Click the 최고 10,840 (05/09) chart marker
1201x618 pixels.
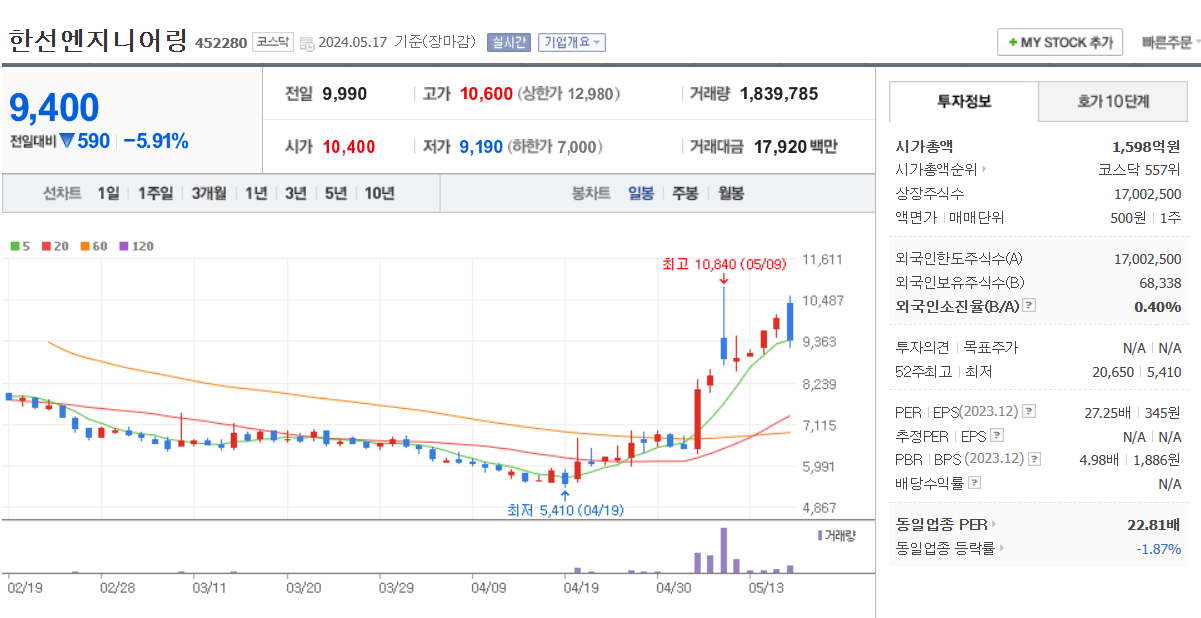724,265
